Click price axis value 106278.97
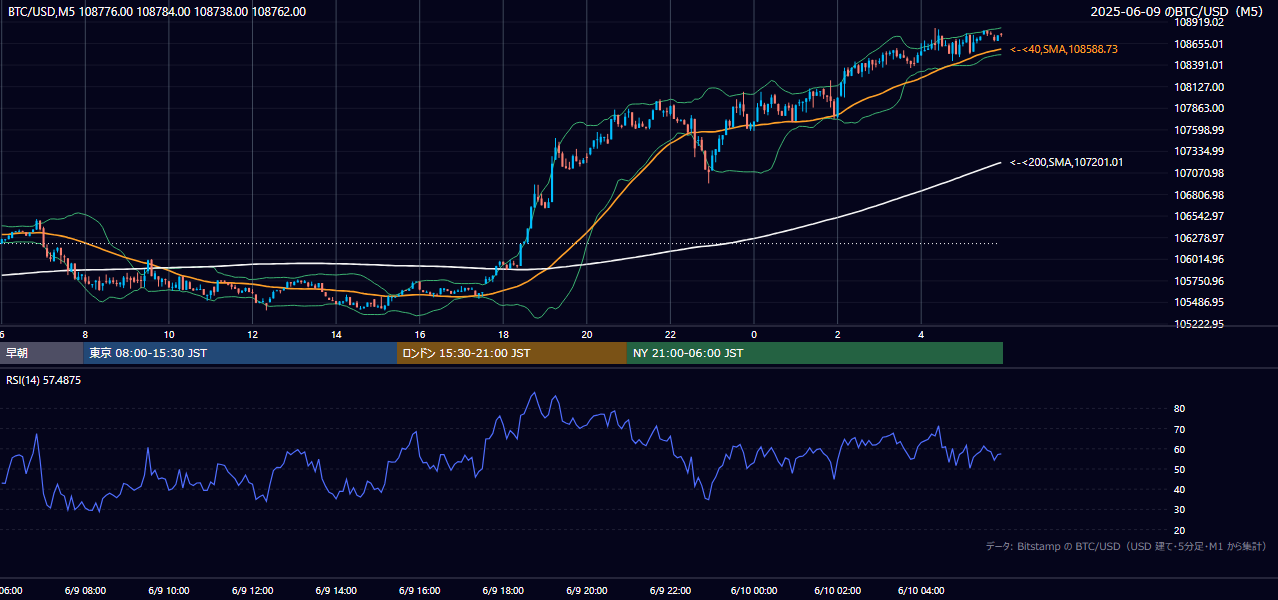Screen dimensions: 1278x600 pos(1199,238)
